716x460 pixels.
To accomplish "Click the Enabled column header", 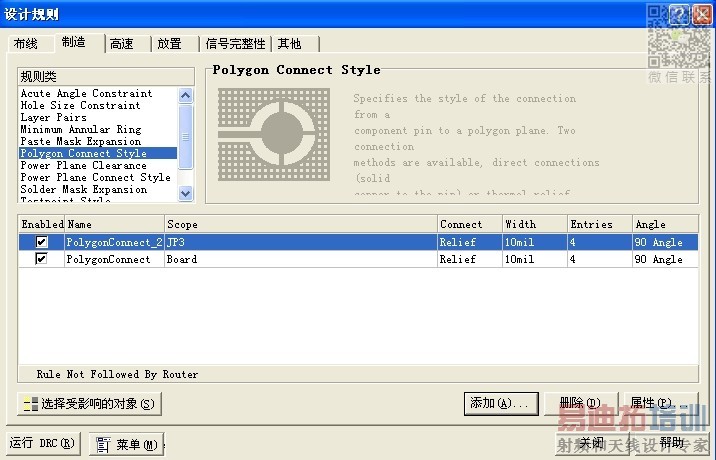I will [x=42, y=224].
